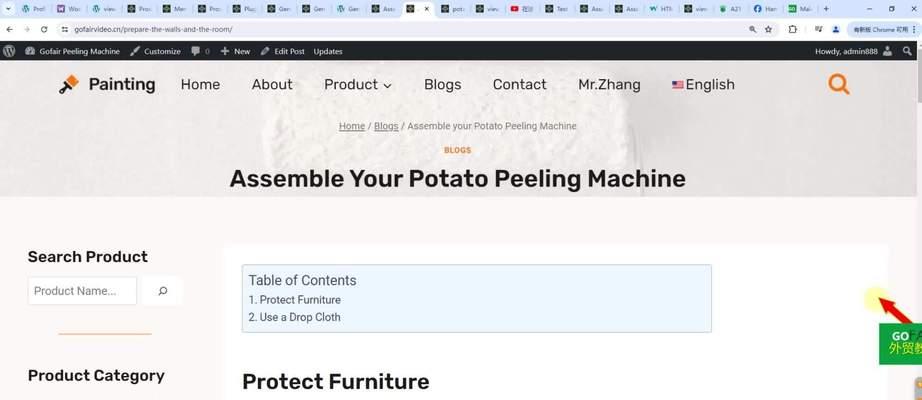Expand the Product dropdown menu
922x400 pixels.
pyautogui.click(x=358, y=85)
